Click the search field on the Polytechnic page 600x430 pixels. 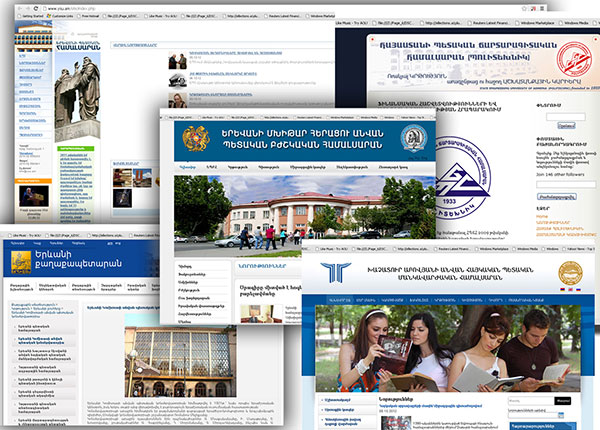[566, 116]
